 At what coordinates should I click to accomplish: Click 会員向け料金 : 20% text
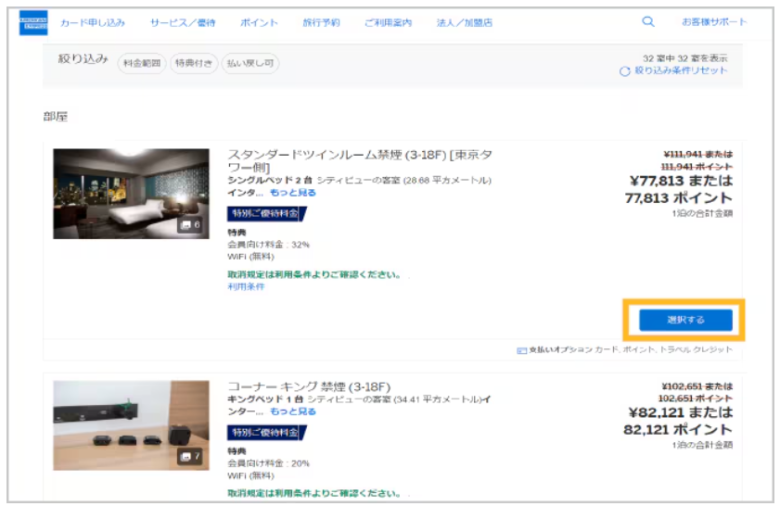(269, 463)
